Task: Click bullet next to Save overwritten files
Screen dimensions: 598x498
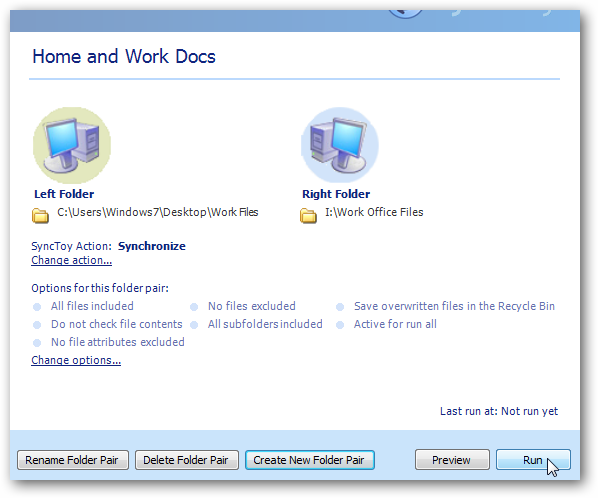Action: (340, 307)
